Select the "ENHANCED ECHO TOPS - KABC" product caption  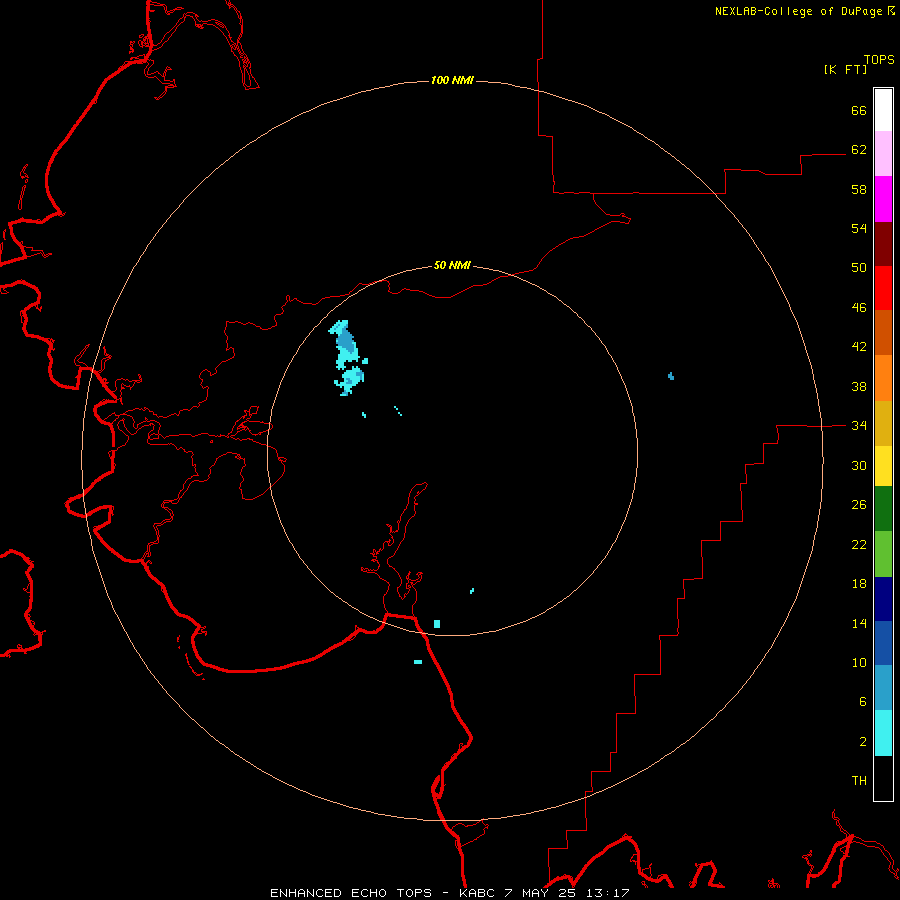click(383, 893)
